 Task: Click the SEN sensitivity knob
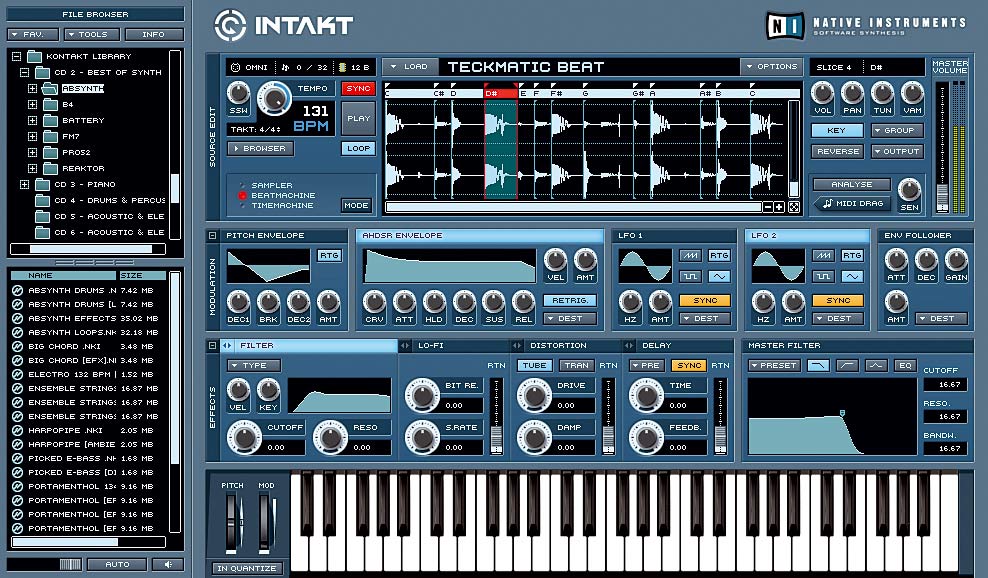pos(909,189)
